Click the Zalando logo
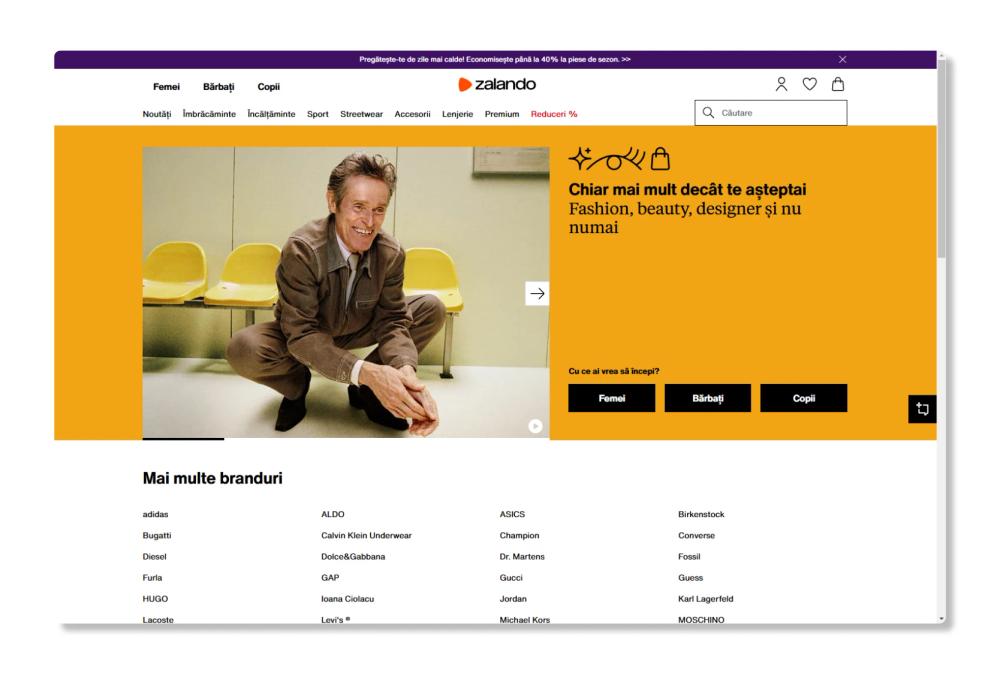 click(x=497, y=84)
